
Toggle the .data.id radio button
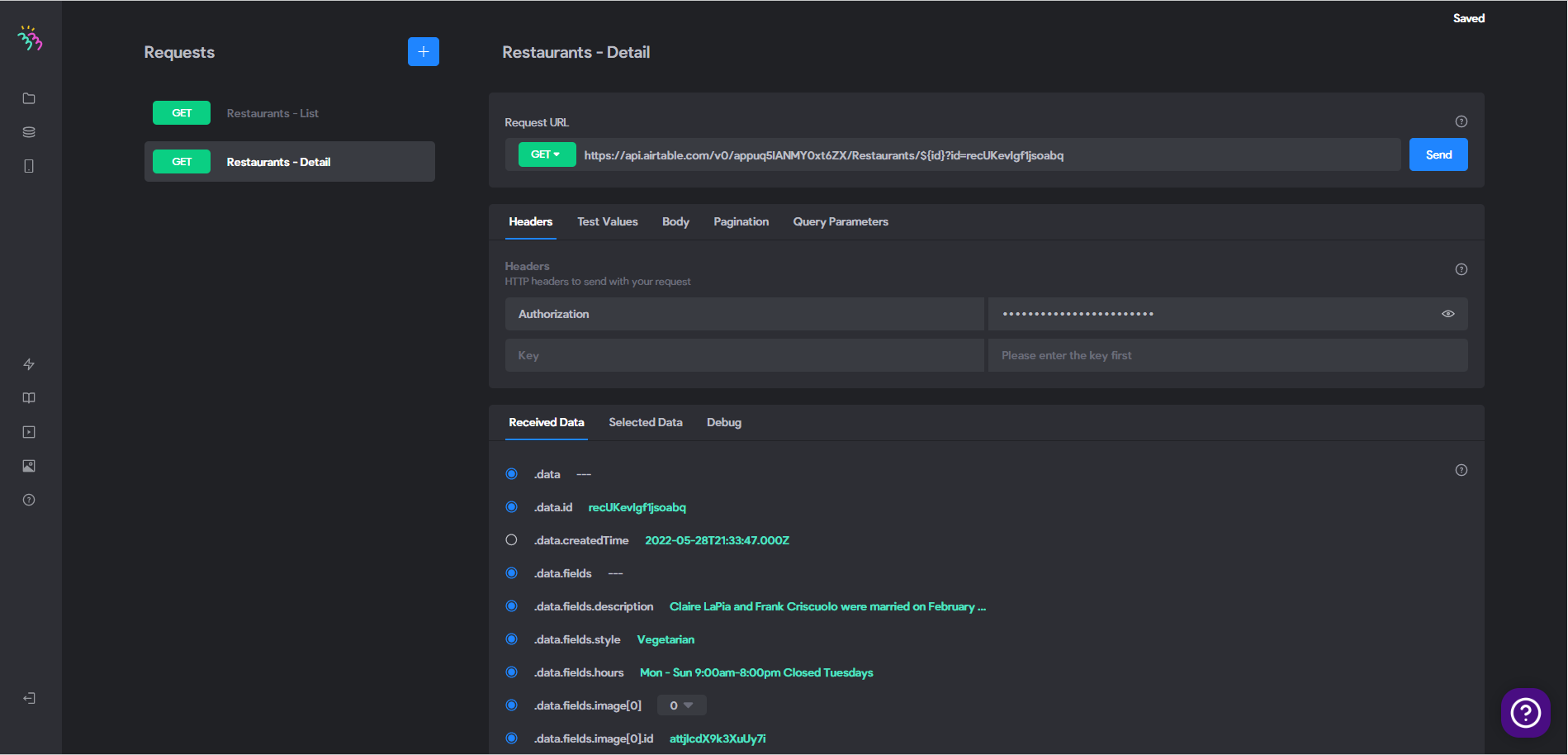pos(512,507)
